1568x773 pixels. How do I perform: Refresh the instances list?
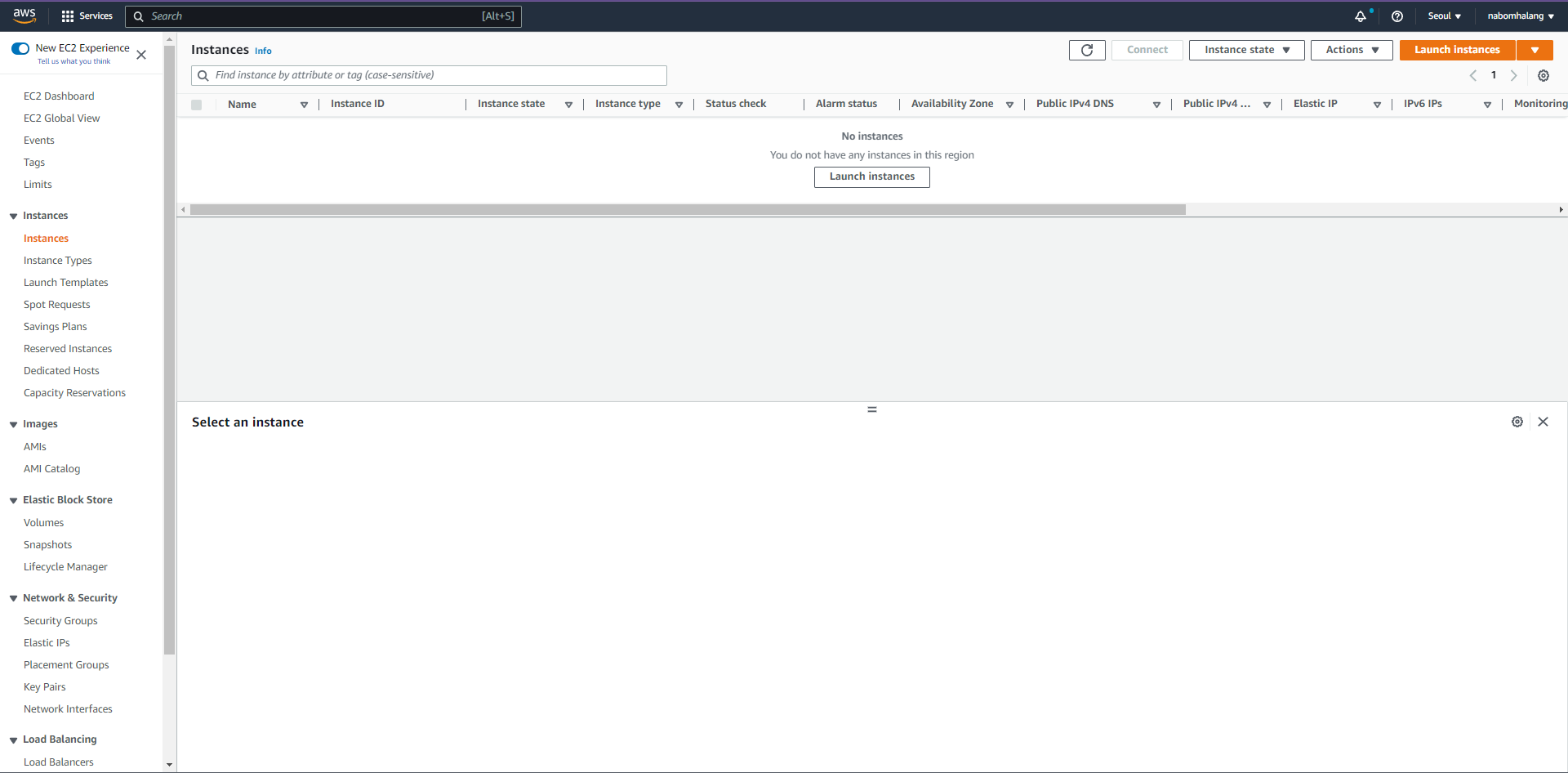tap(1087, 50)
